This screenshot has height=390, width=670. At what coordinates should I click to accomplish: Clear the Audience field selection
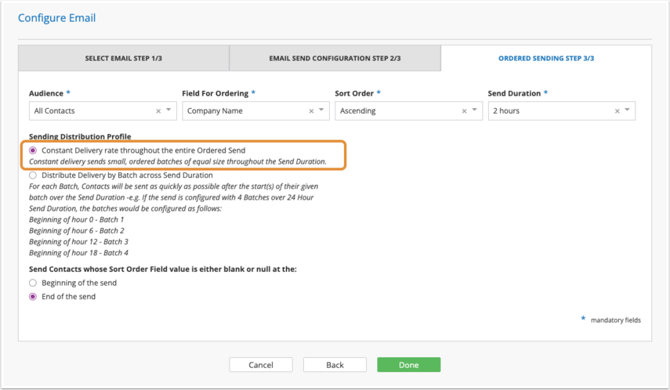pos(158,111)
